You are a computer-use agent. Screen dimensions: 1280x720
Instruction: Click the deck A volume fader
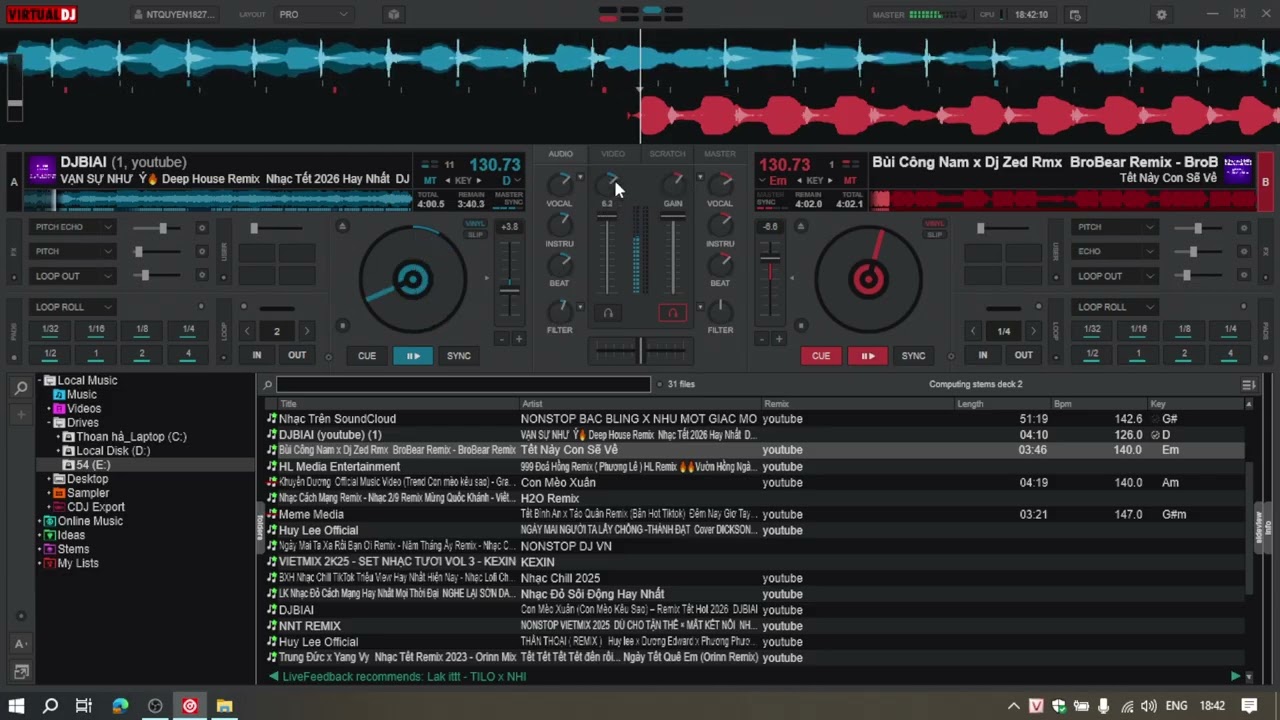pyautogui.click(x=607, y=218)
